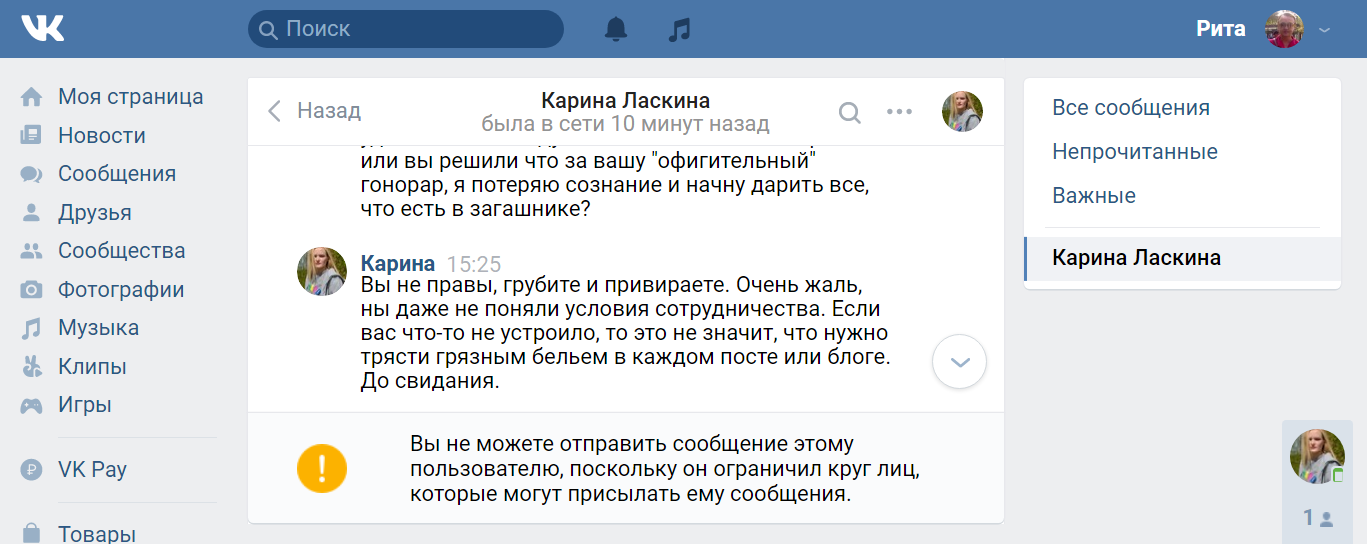Show Все сообщения list
The image size is (1367, 544).
(x=1131, y=108)
